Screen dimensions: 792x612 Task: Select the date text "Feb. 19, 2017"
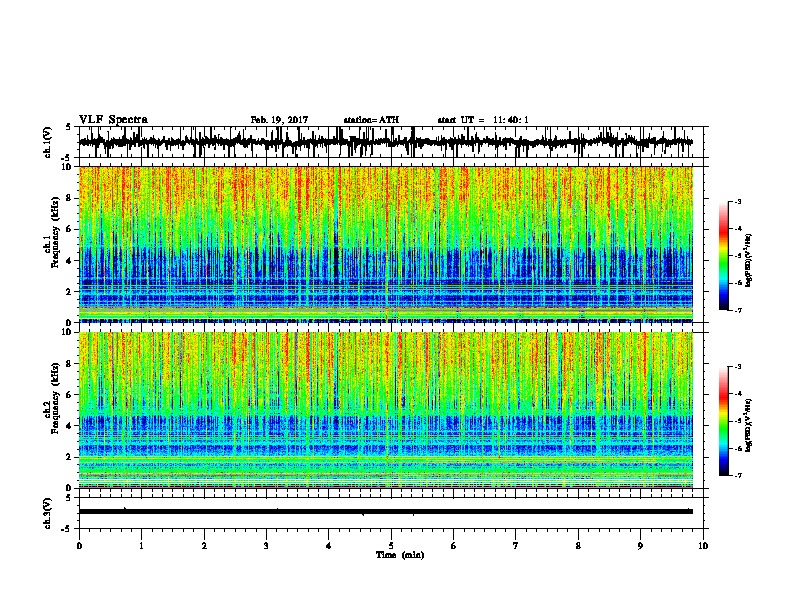pyautogui.click(x=279, y=120)
